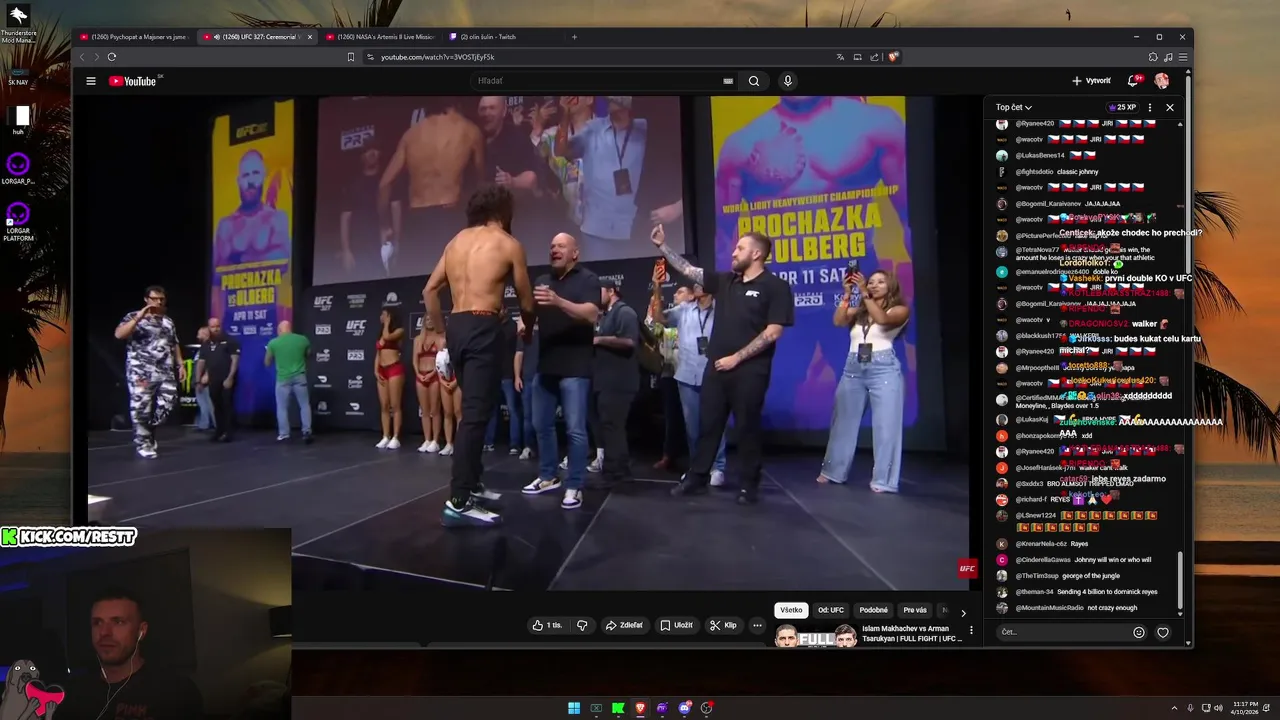Open Kick app from the taskbar
The image size is (1280, 720).
point(618,708)
